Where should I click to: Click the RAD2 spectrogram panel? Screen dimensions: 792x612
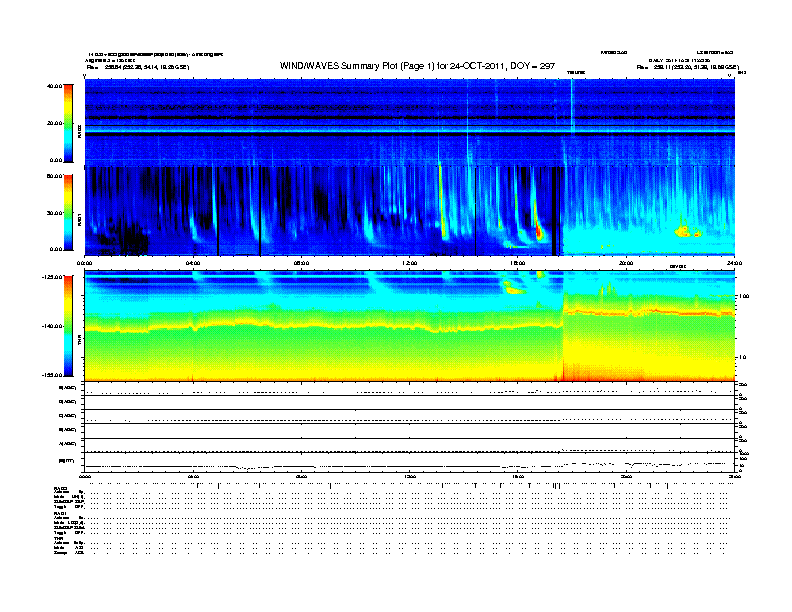(409, 122)
